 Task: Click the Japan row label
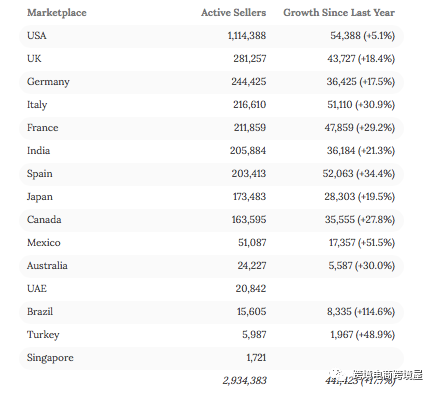click(x=40, y=197)
